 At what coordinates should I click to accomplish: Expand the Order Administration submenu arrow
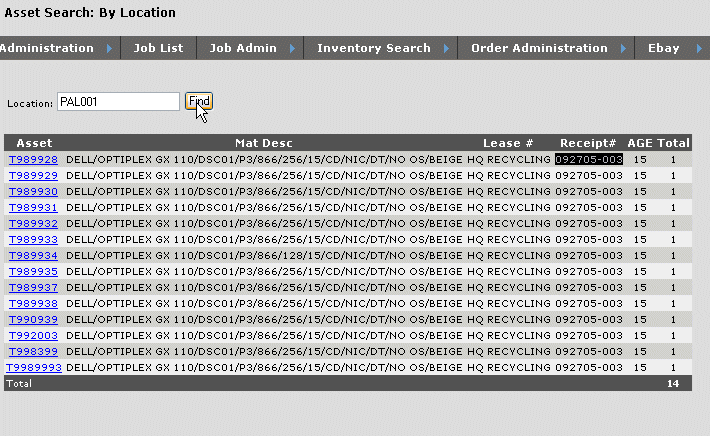[624, 48]
